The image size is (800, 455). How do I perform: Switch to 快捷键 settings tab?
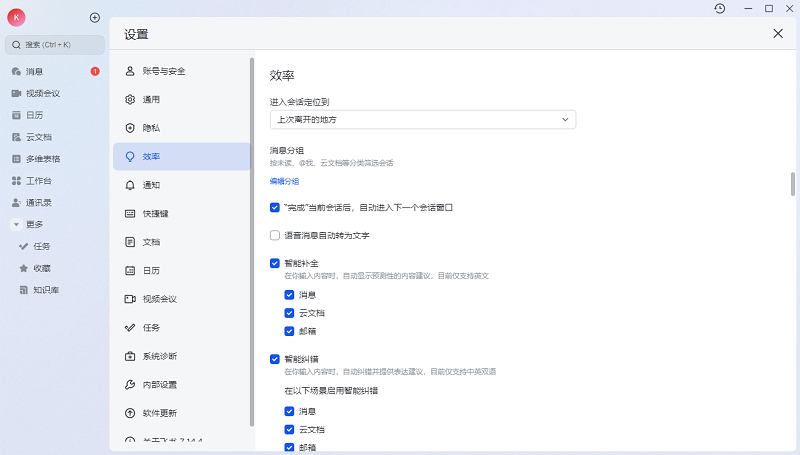pos(155,213)
